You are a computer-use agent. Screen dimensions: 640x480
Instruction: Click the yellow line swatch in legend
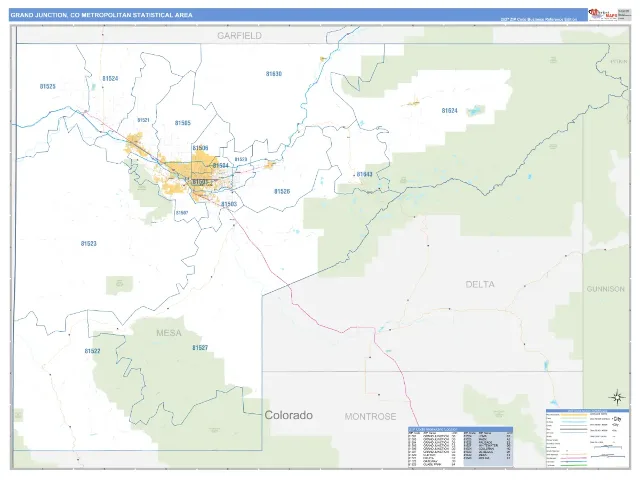(x=573, y=415)
